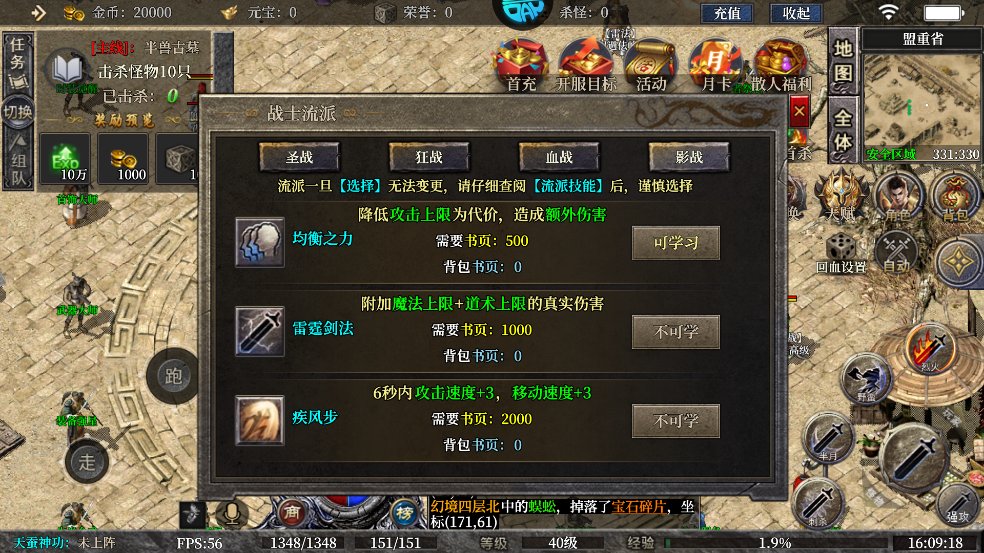Collapse the top menu with 收起
Image resolution: width=984 pixels, height=553 pixels.
click(x=796, y=13)
